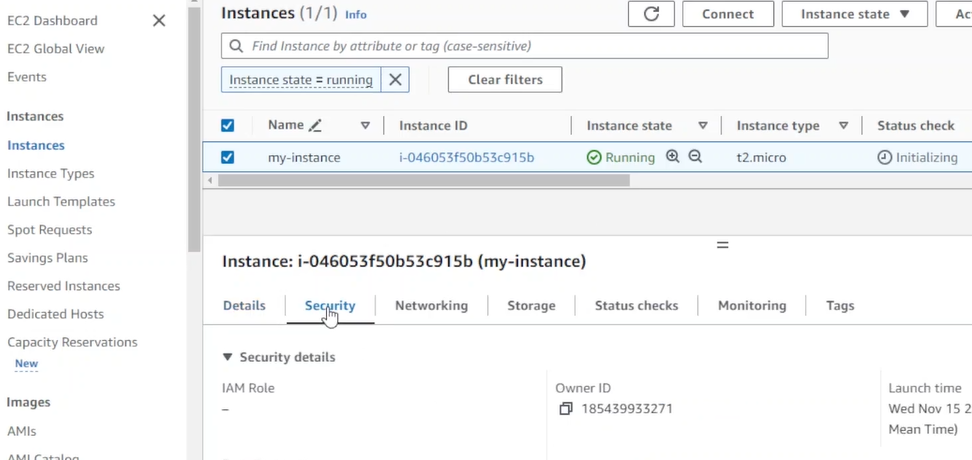Screen dimensions: 972x460
Task: Collapse the Security details section
Action: click(228, 357)
